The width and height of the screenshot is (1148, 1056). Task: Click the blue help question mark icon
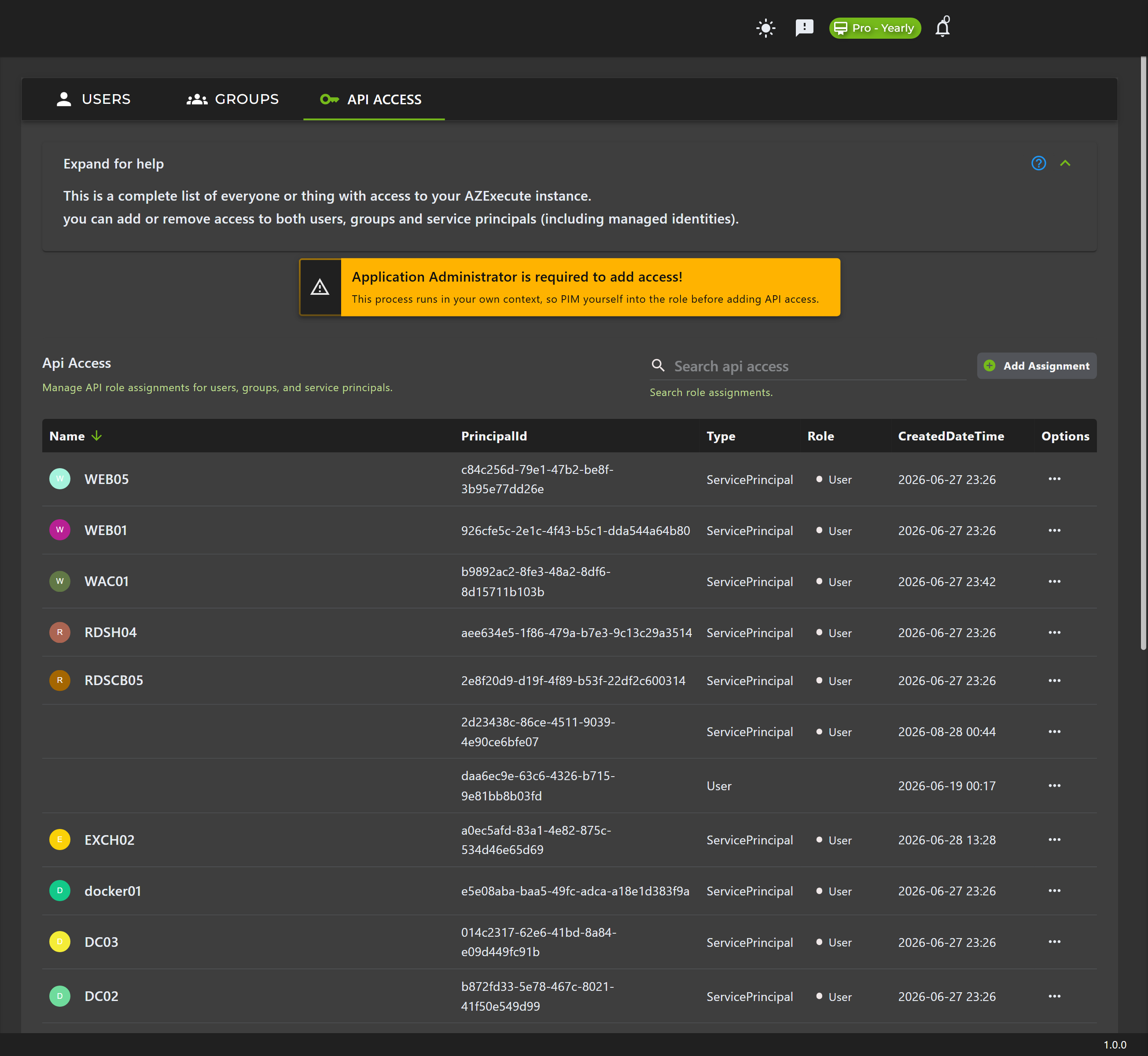tap(1038, 163)
